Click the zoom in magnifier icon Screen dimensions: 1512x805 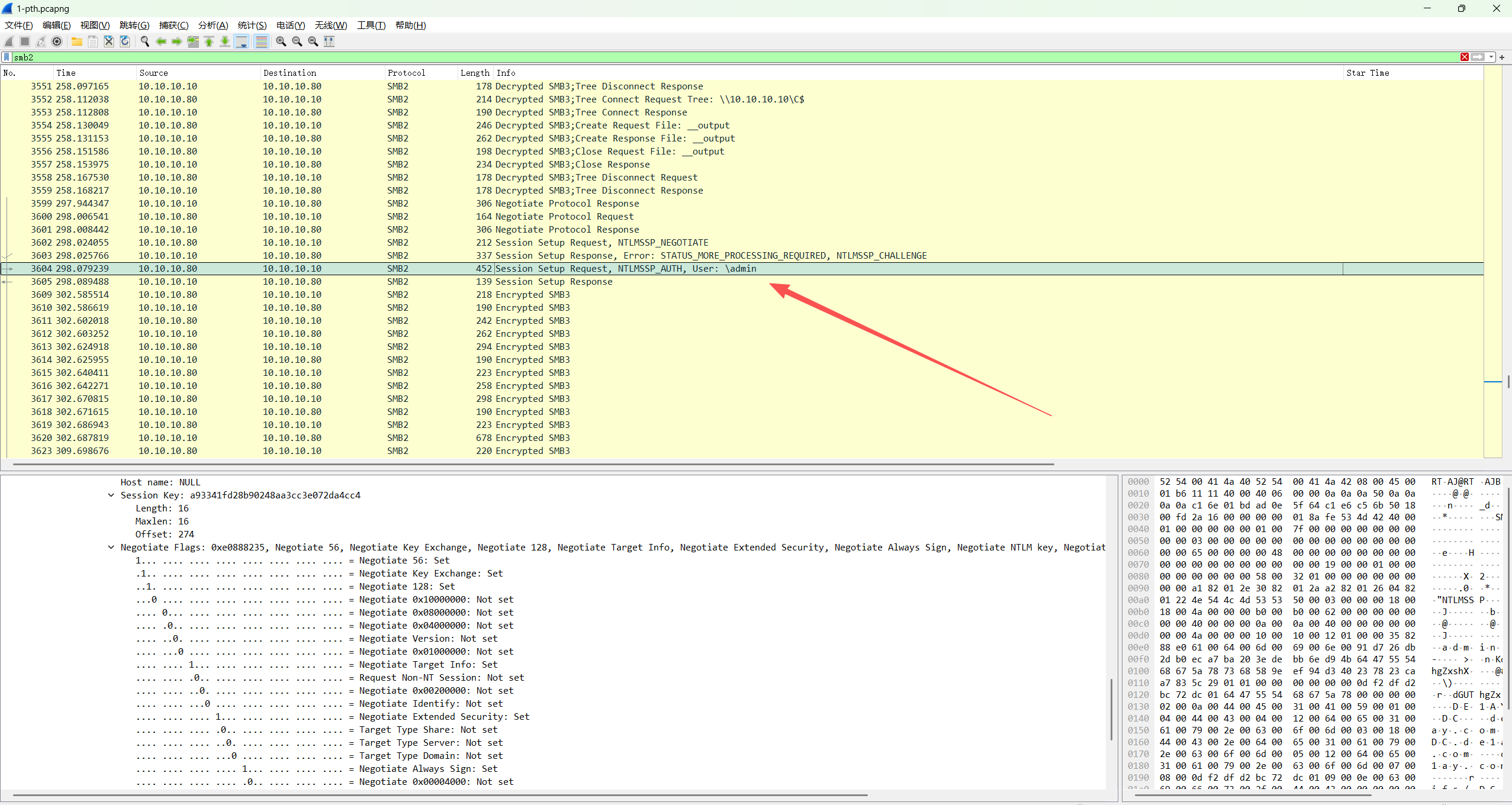[281, 41]
